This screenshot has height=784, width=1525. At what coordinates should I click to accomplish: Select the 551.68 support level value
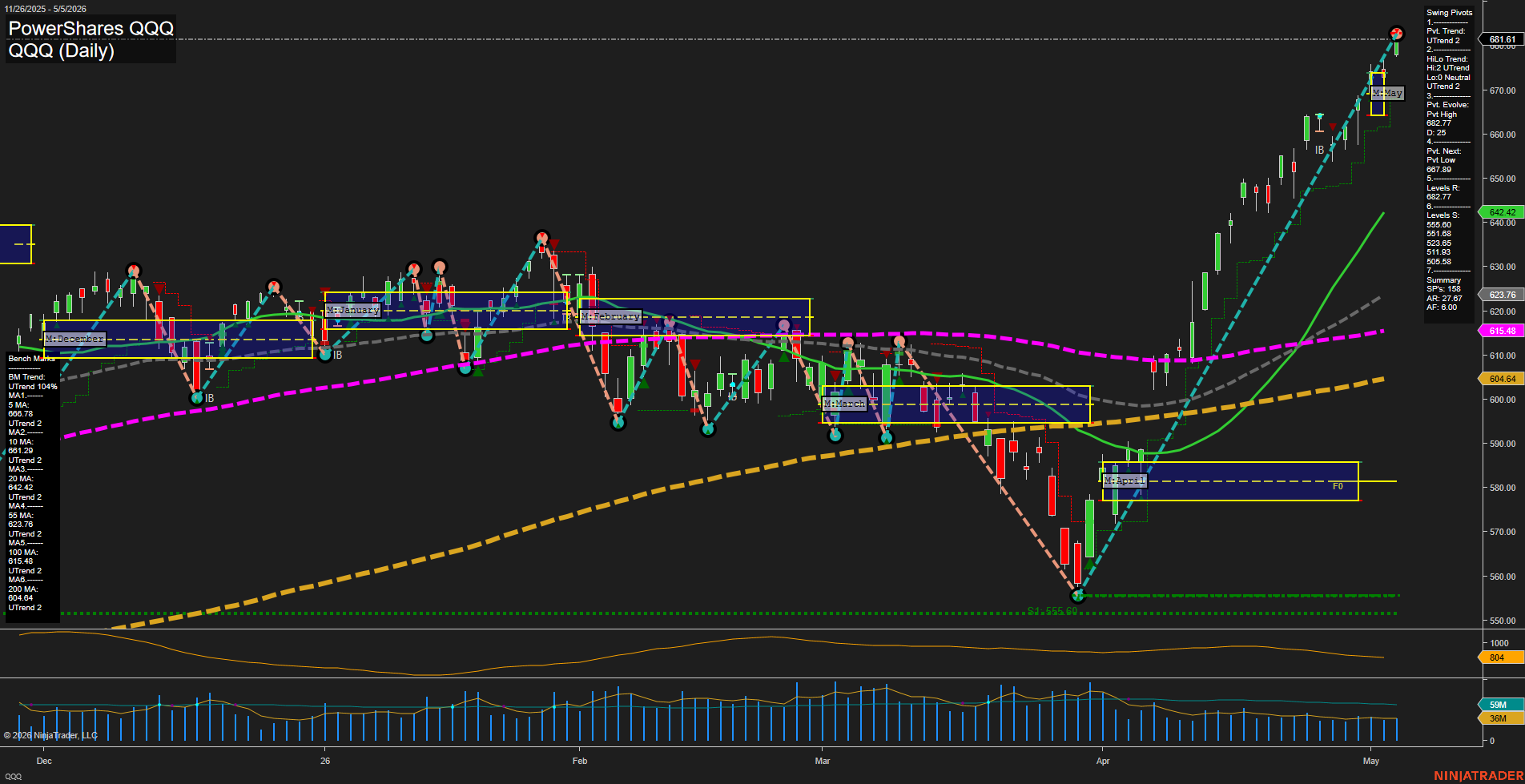coord(1438,234)
